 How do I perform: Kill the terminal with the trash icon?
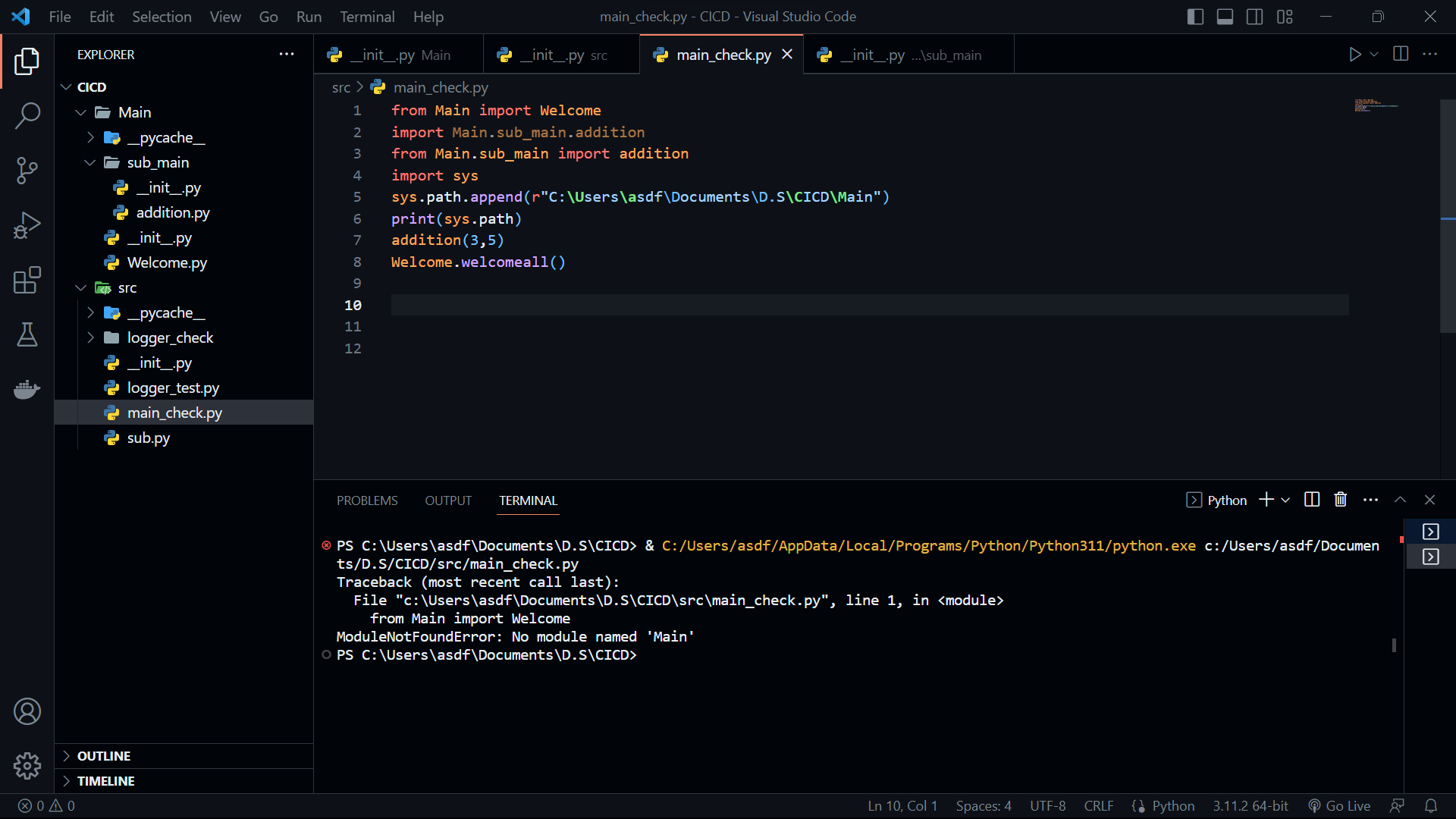1340,500
